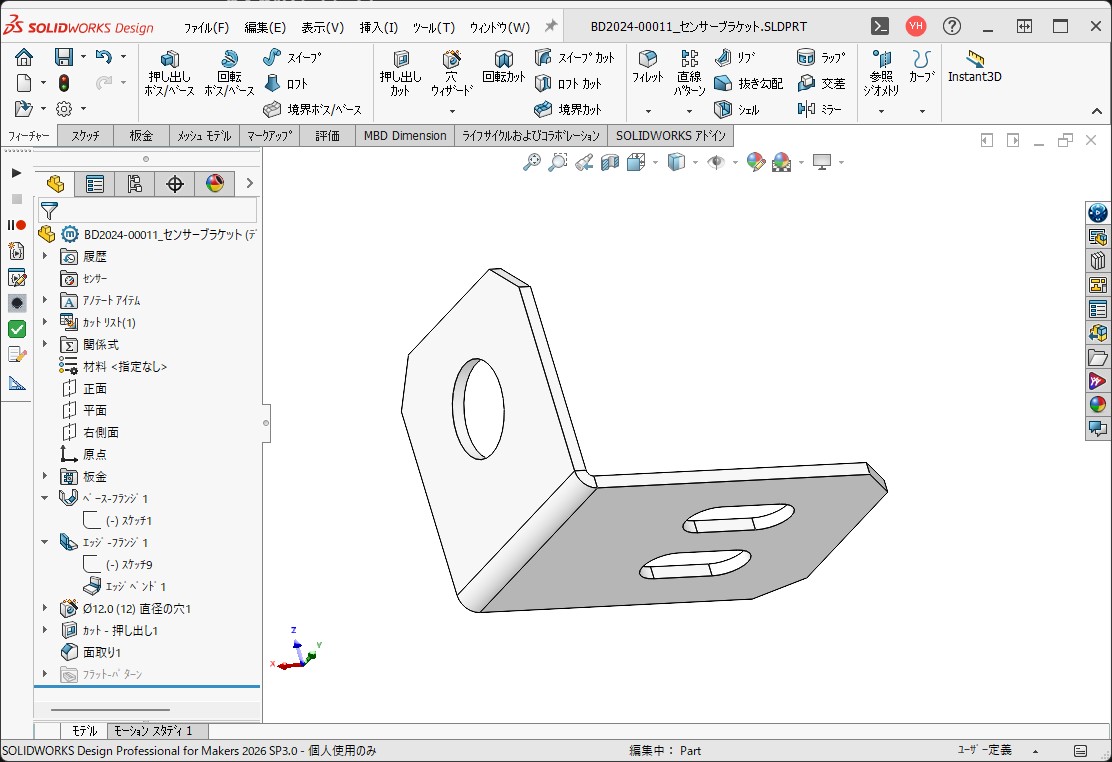Expand the カット リスト(1) node
Screen dimensions: 1112x762
[x=45, y=322]
